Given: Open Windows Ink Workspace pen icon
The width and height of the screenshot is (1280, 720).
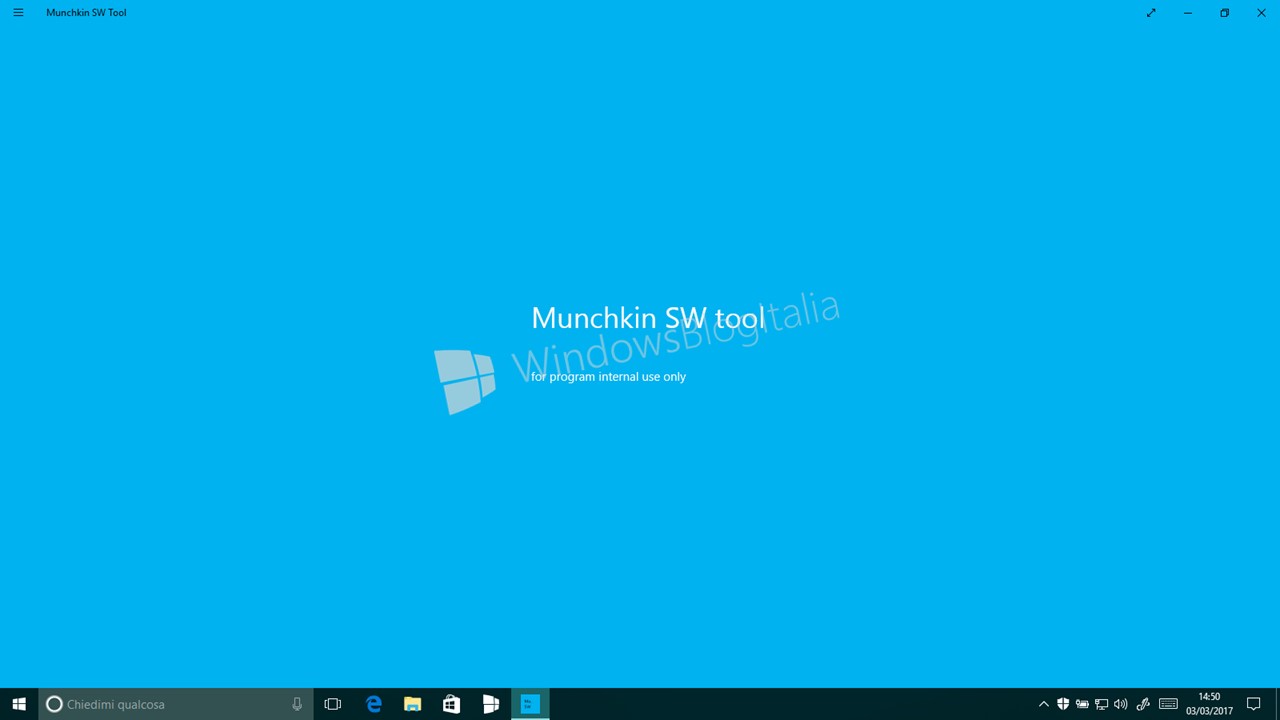Looking at the screenshot, I should point(1143,704).
